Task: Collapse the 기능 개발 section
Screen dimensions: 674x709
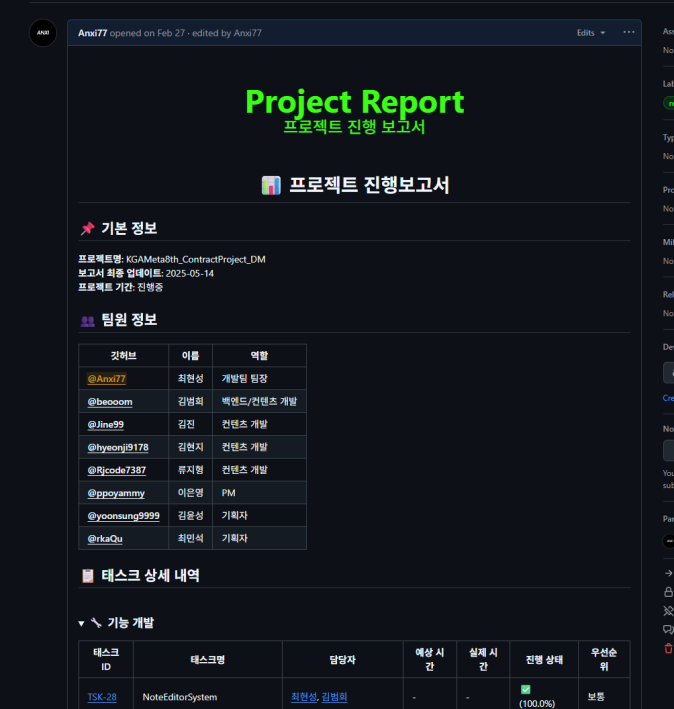Action: tap(81, 624)
